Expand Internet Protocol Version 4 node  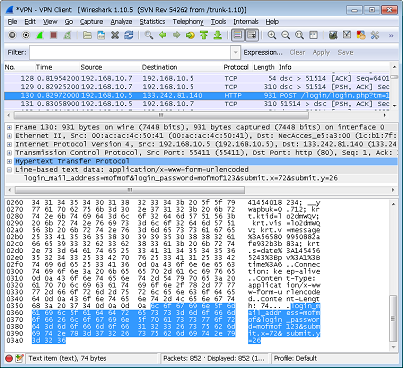[9, 144]
